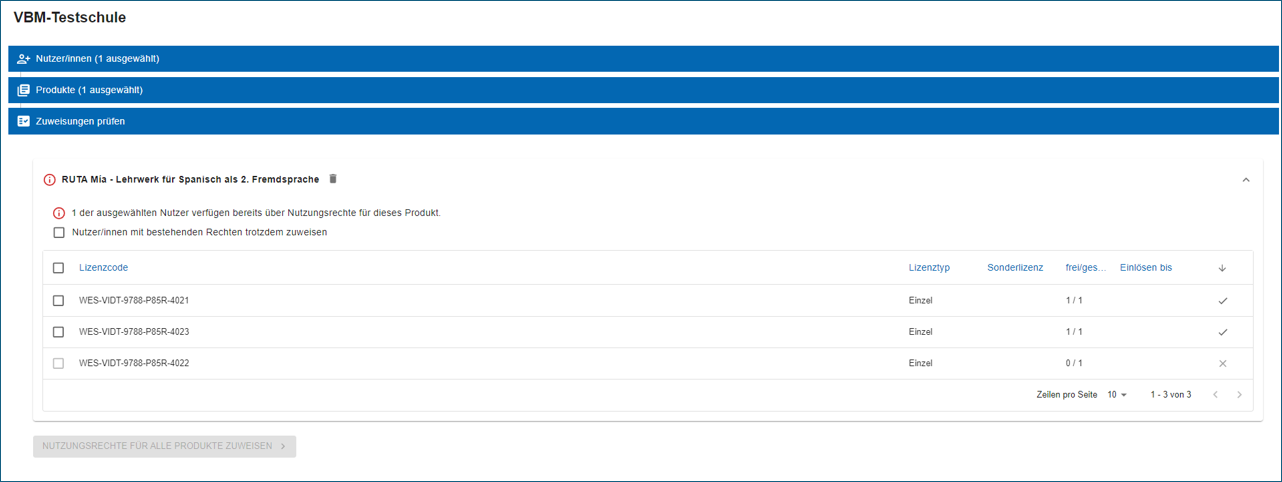Sort table by Lizenzcode column header
1282x482 pixels.
coord(103,268)
